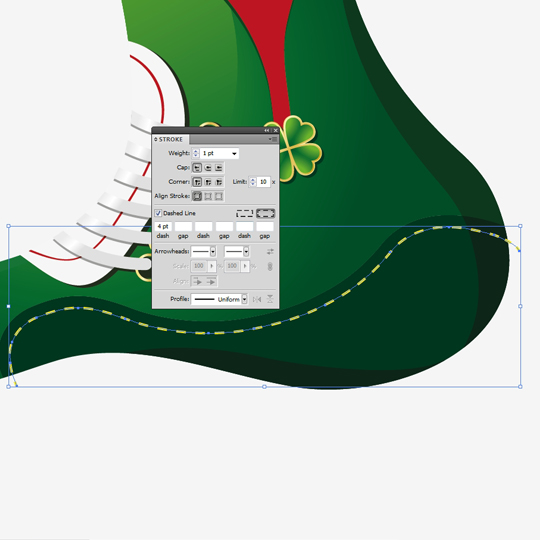The image size is (540, 540).
Task: Collapse the Stroke panel to icons
Action: pyautogui.click(x=267, y=131)
